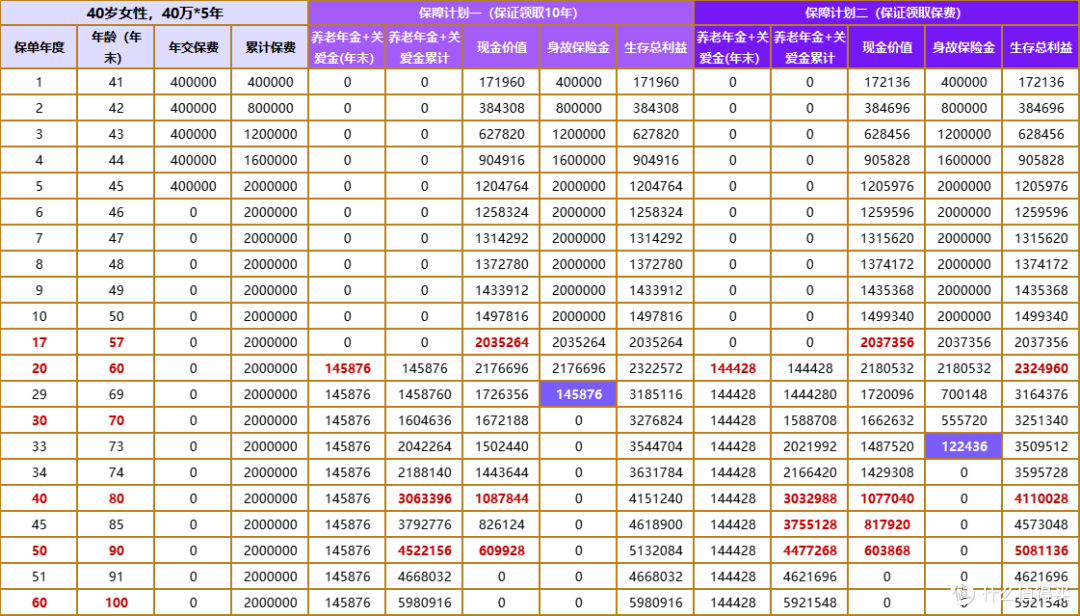1080x616 pixels.
Task: Click the survival total 3544704
Action: tap(656, 446)
